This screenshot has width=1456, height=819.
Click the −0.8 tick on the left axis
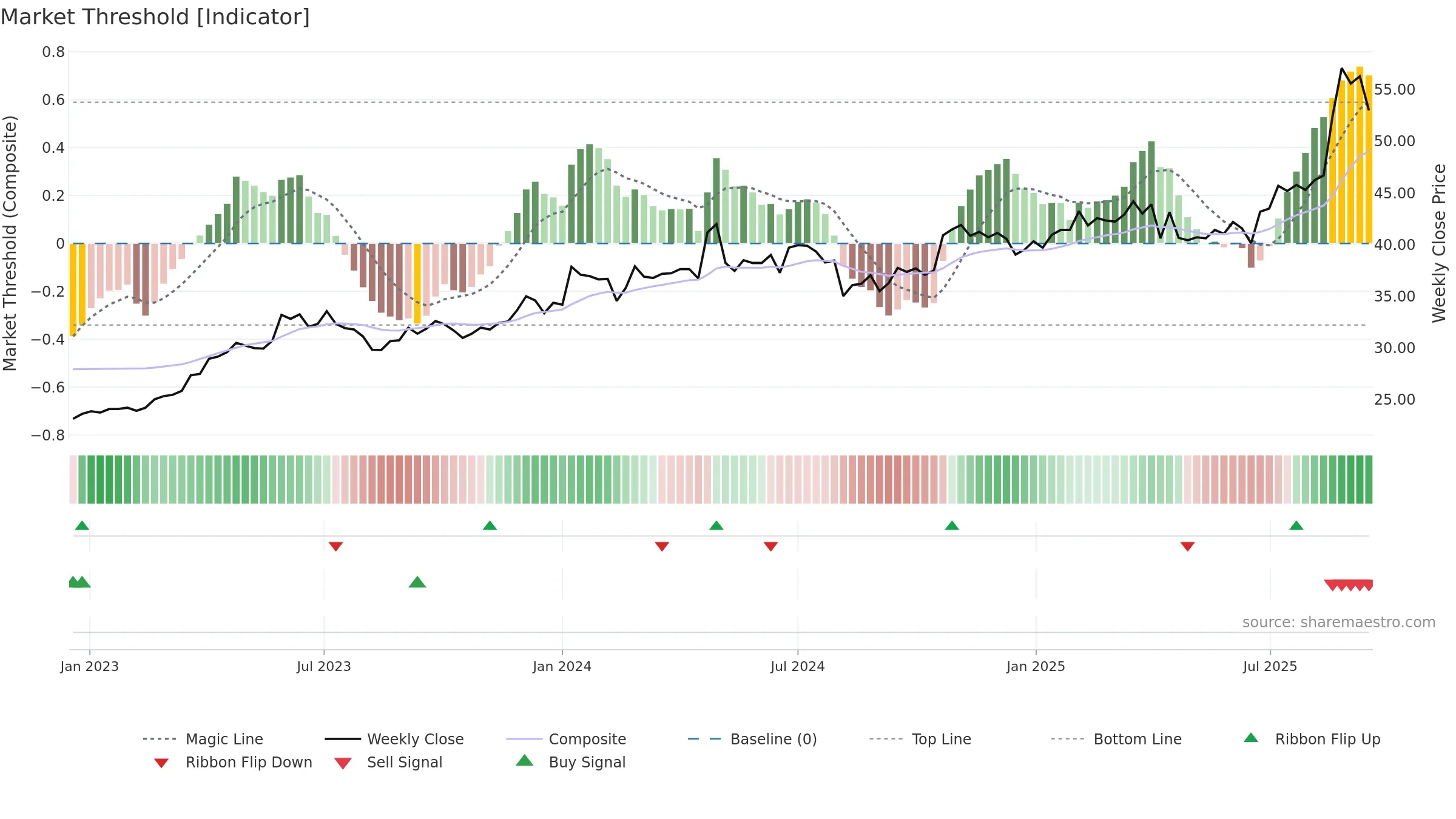click(x=48, y=436)
